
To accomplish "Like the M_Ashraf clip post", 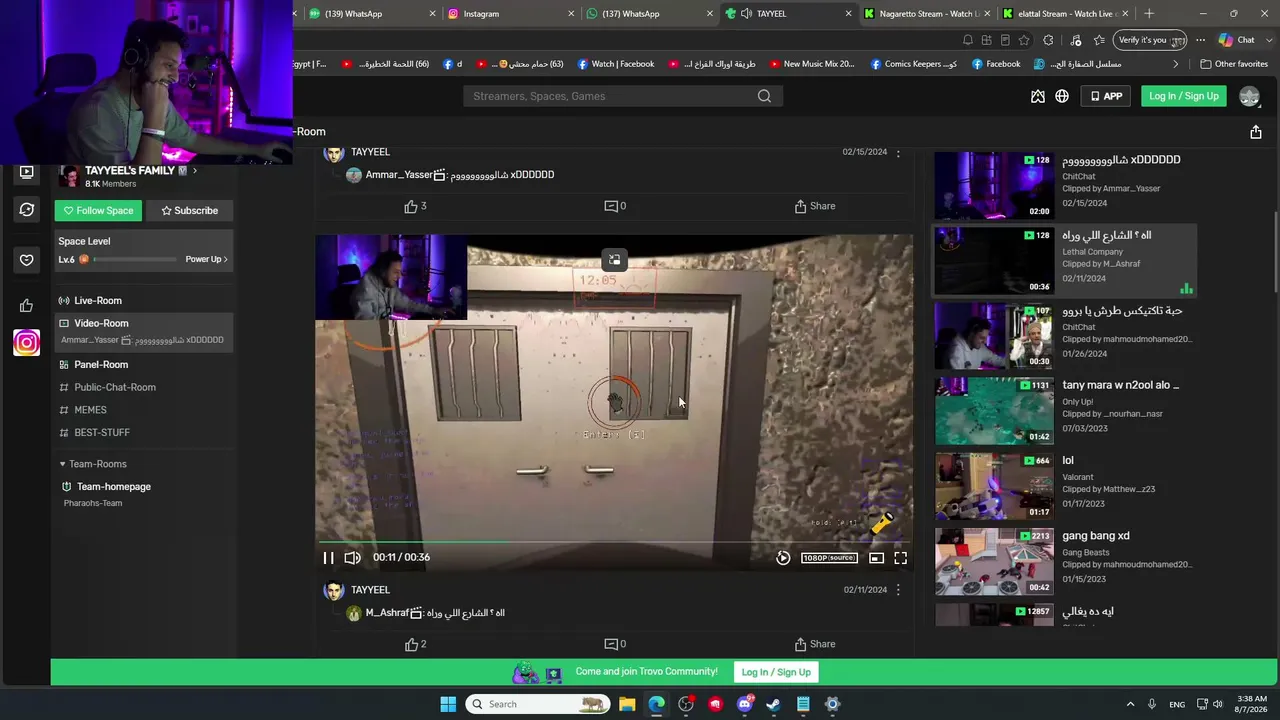I will click(x=415, y=644).
